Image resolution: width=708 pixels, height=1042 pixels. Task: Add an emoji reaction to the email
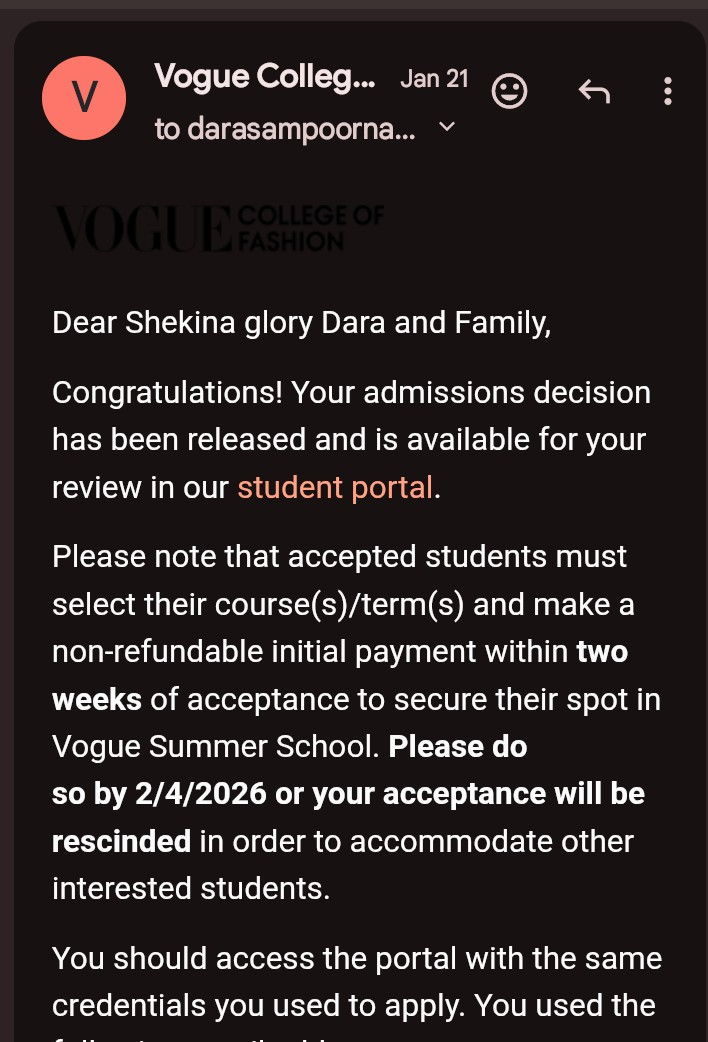pos(510,92)
